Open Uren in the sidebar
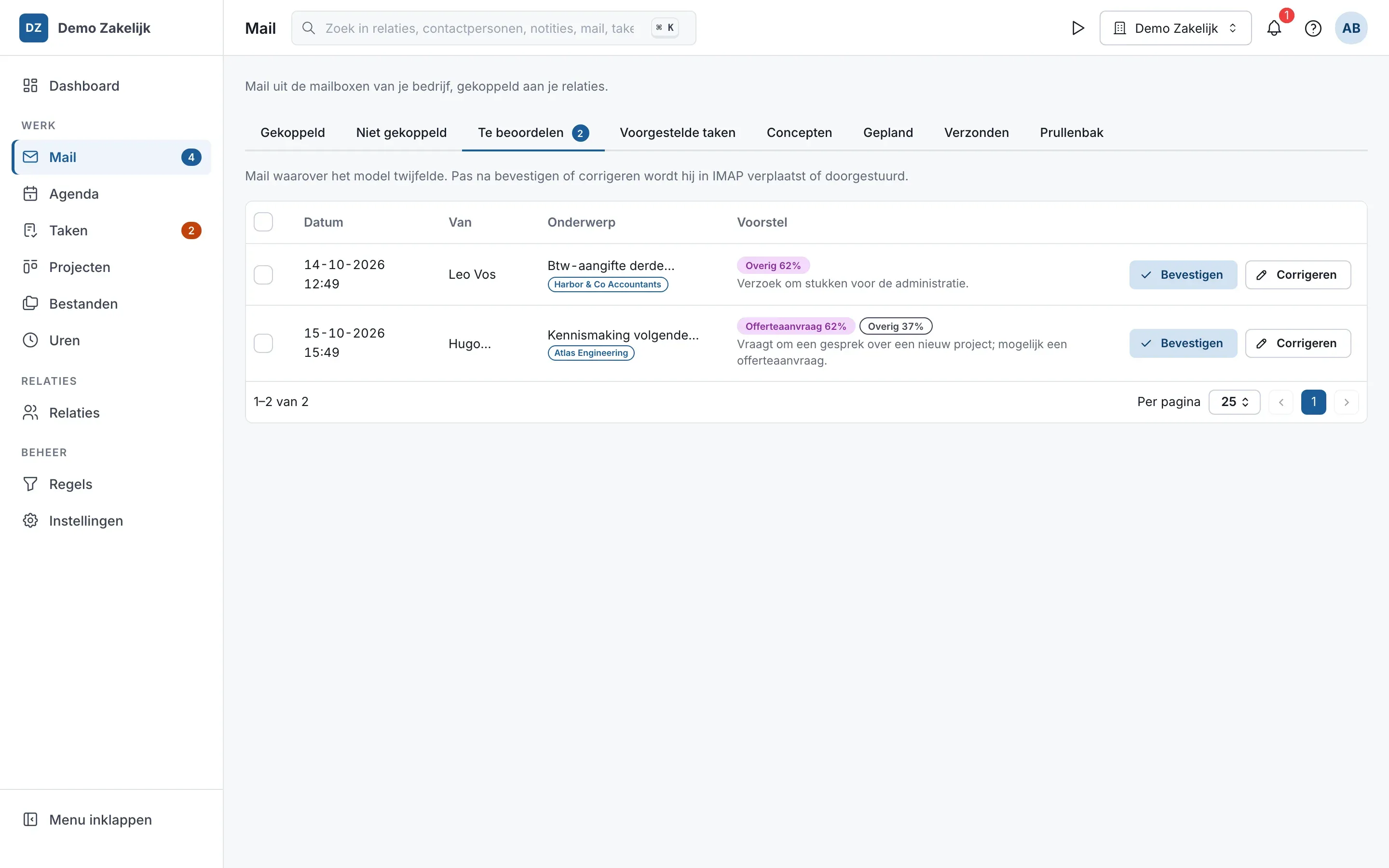1389x868 pixels. 111,340
